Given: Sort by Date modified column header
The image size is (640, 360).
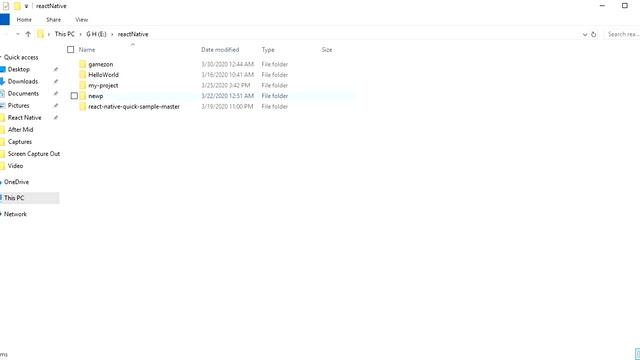Looking at the screenshot, I should coord(220,50).
